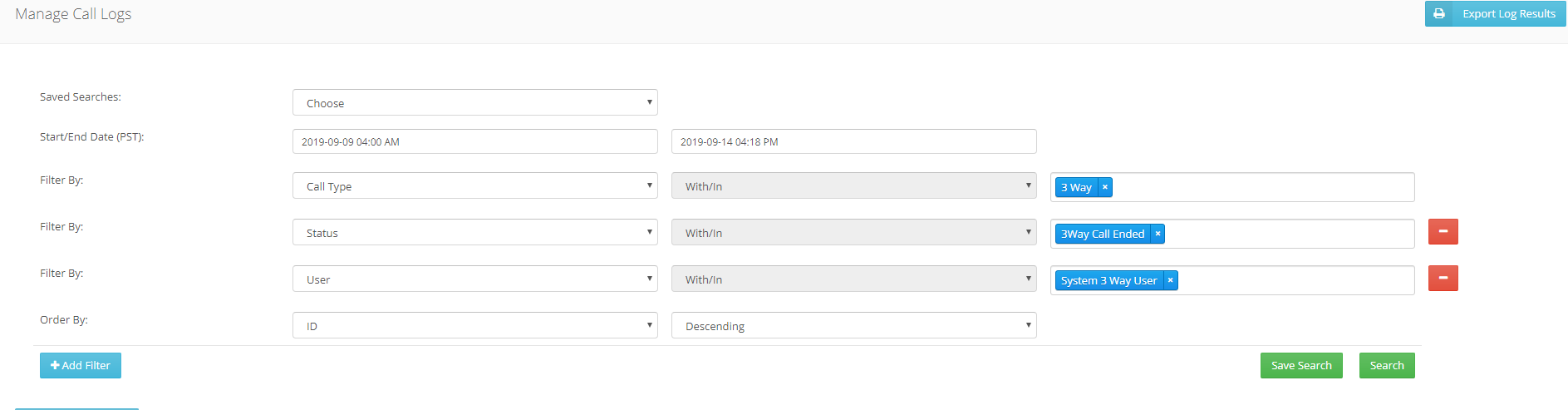Click the printer icon on Export button
The image size is (1568, 410).
(x=1439, y=14)
